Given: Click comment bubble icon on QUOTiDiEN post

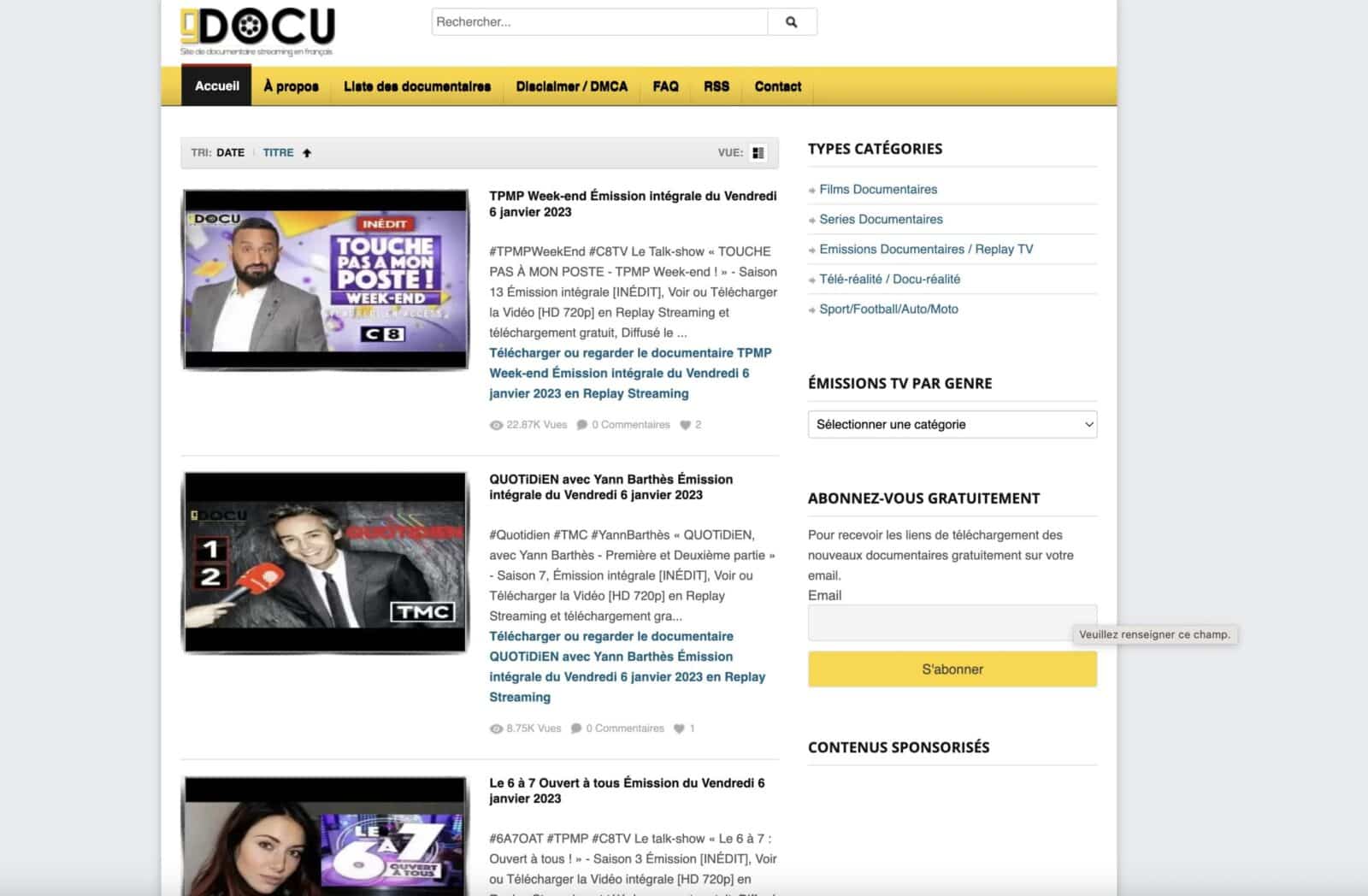Looking at the screenshot, I should (576, 729).
